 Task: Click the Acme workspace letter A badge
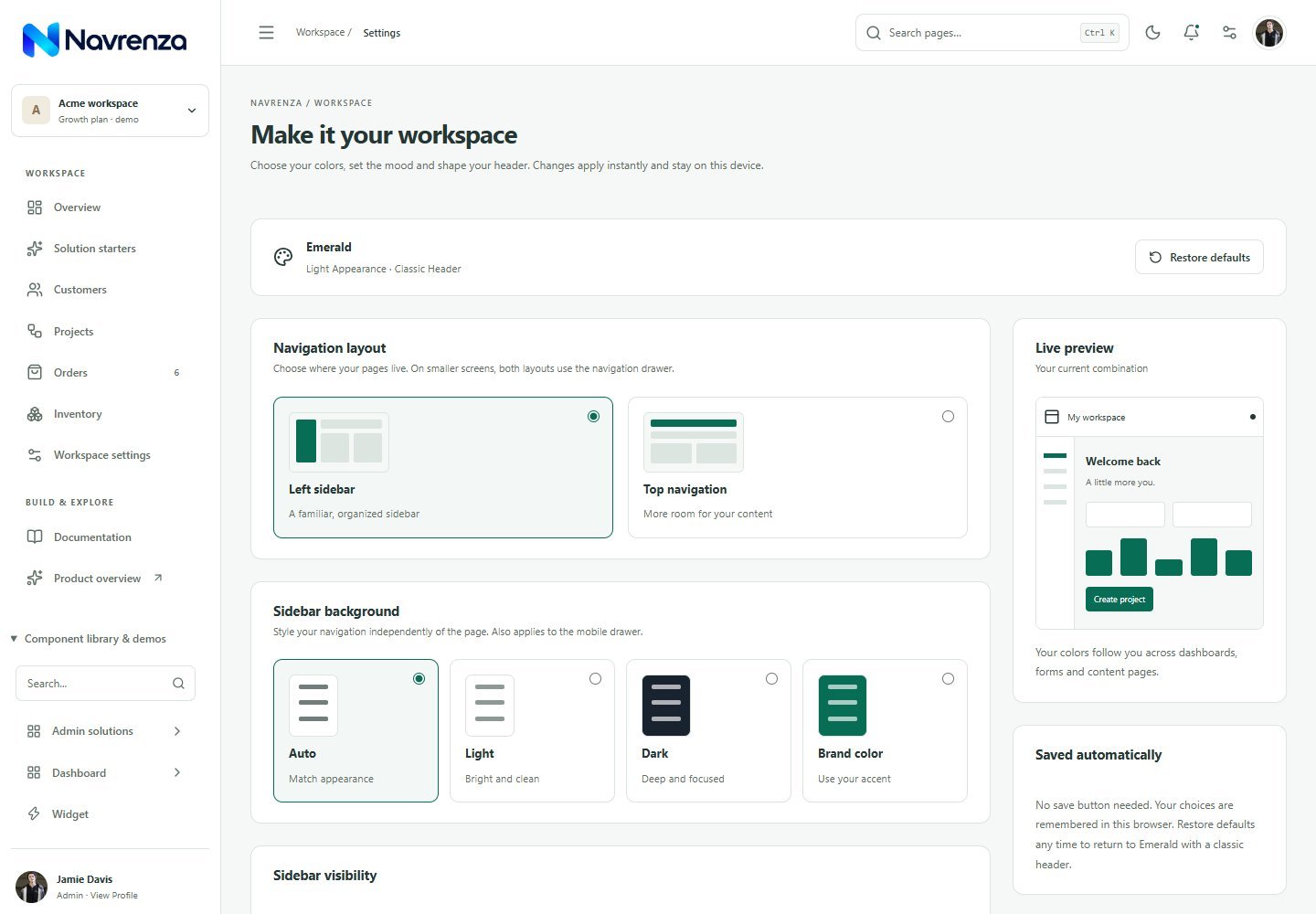point(36,111)
